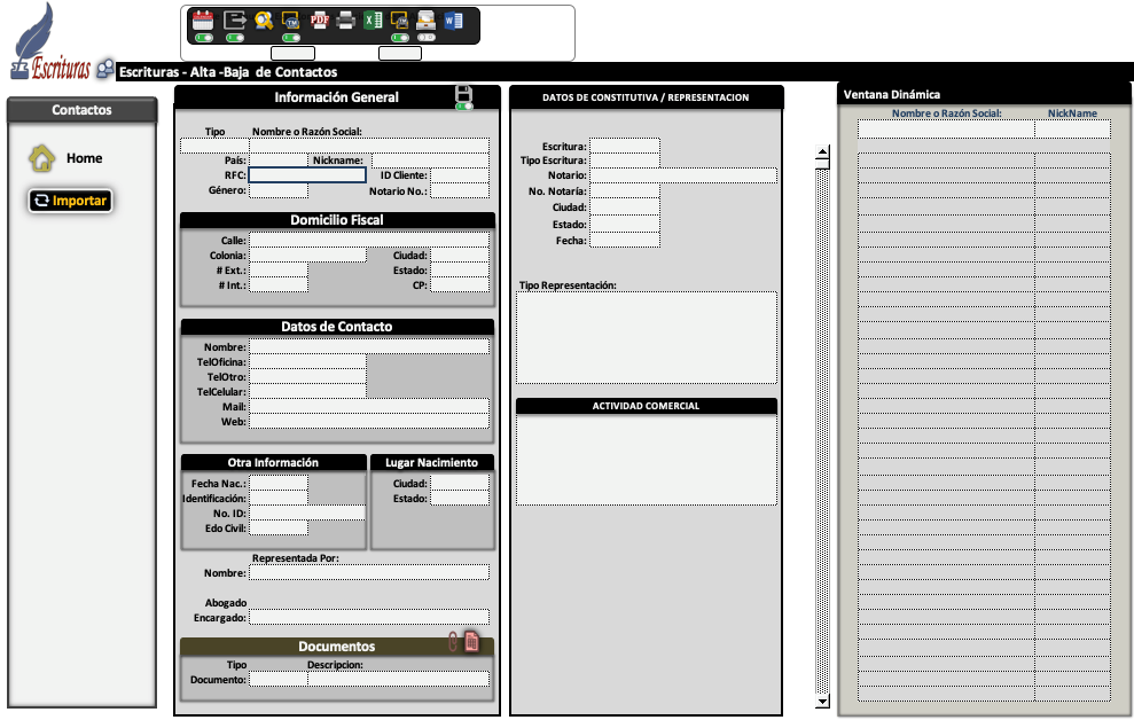Viewport: 1134px width, 720px height.
Task: Click the scroll down arrow of list scrollbar
Action: point(823,702)
